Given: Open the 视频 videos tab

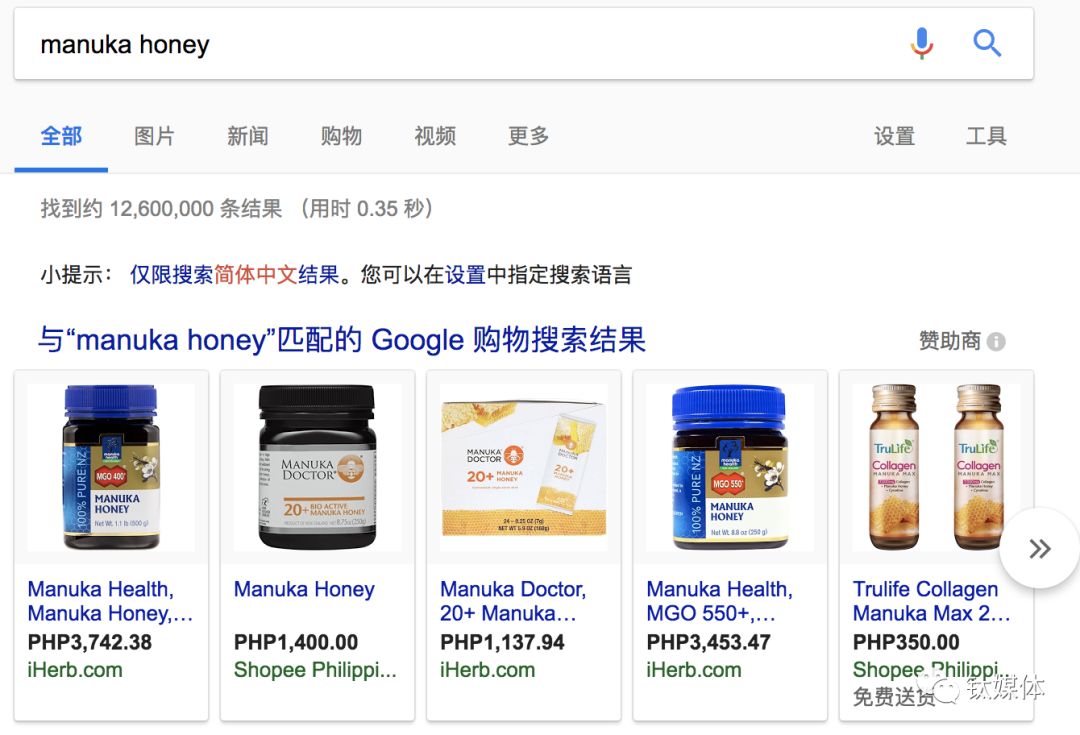Looking at the screenshot, I should 435,136.
